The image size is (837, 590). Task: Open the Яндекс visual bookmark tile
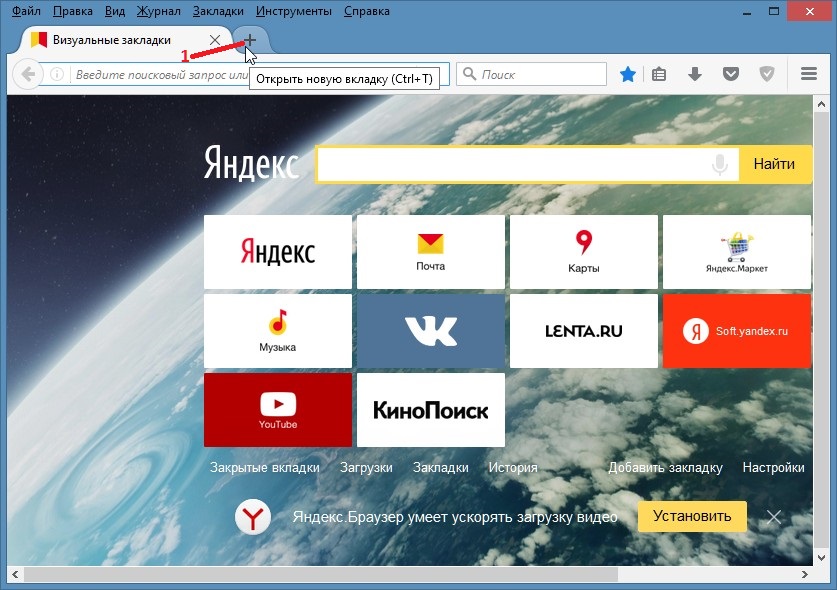[278, 251]
